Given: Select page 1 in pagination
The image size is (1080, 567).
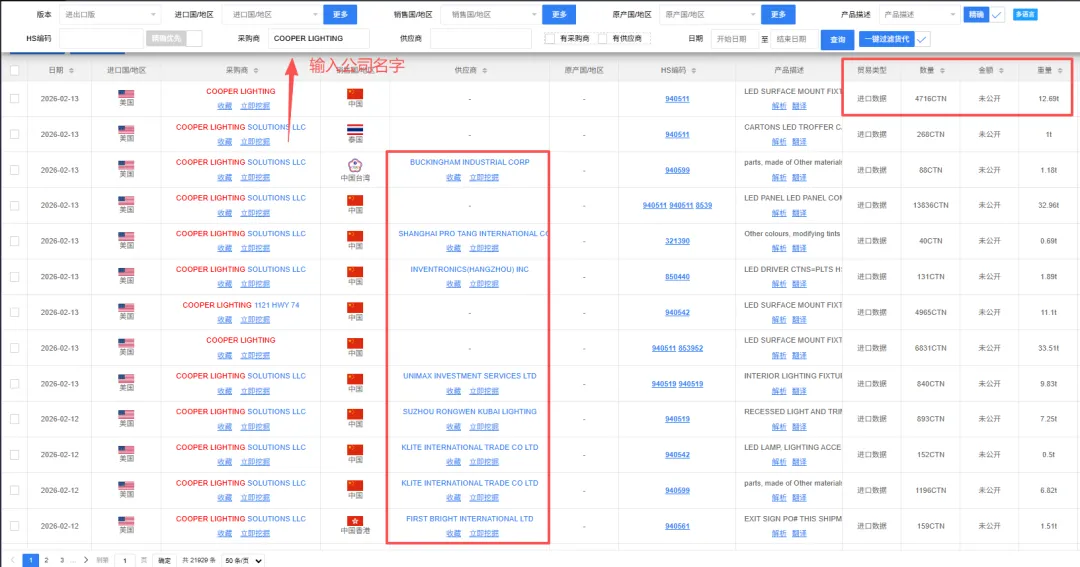Looking at the screenshot, I should point(30,560).
